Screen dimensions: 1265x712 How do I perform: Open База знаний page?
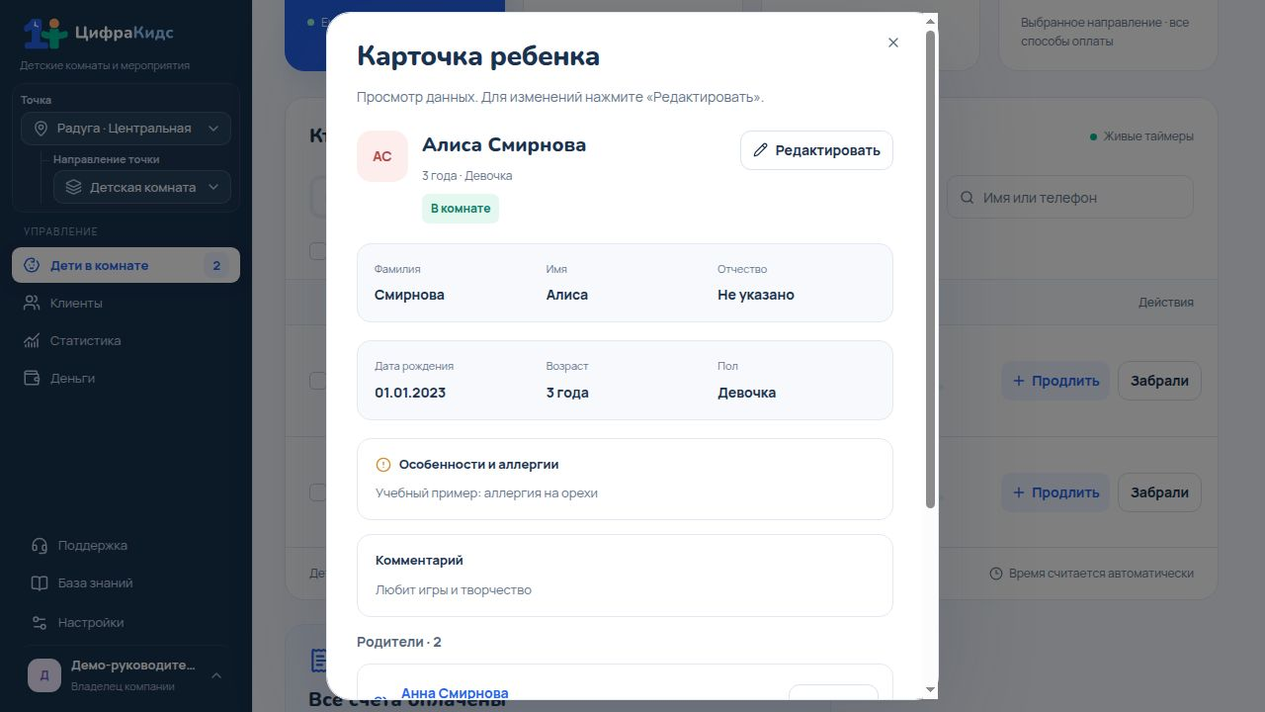126,583
